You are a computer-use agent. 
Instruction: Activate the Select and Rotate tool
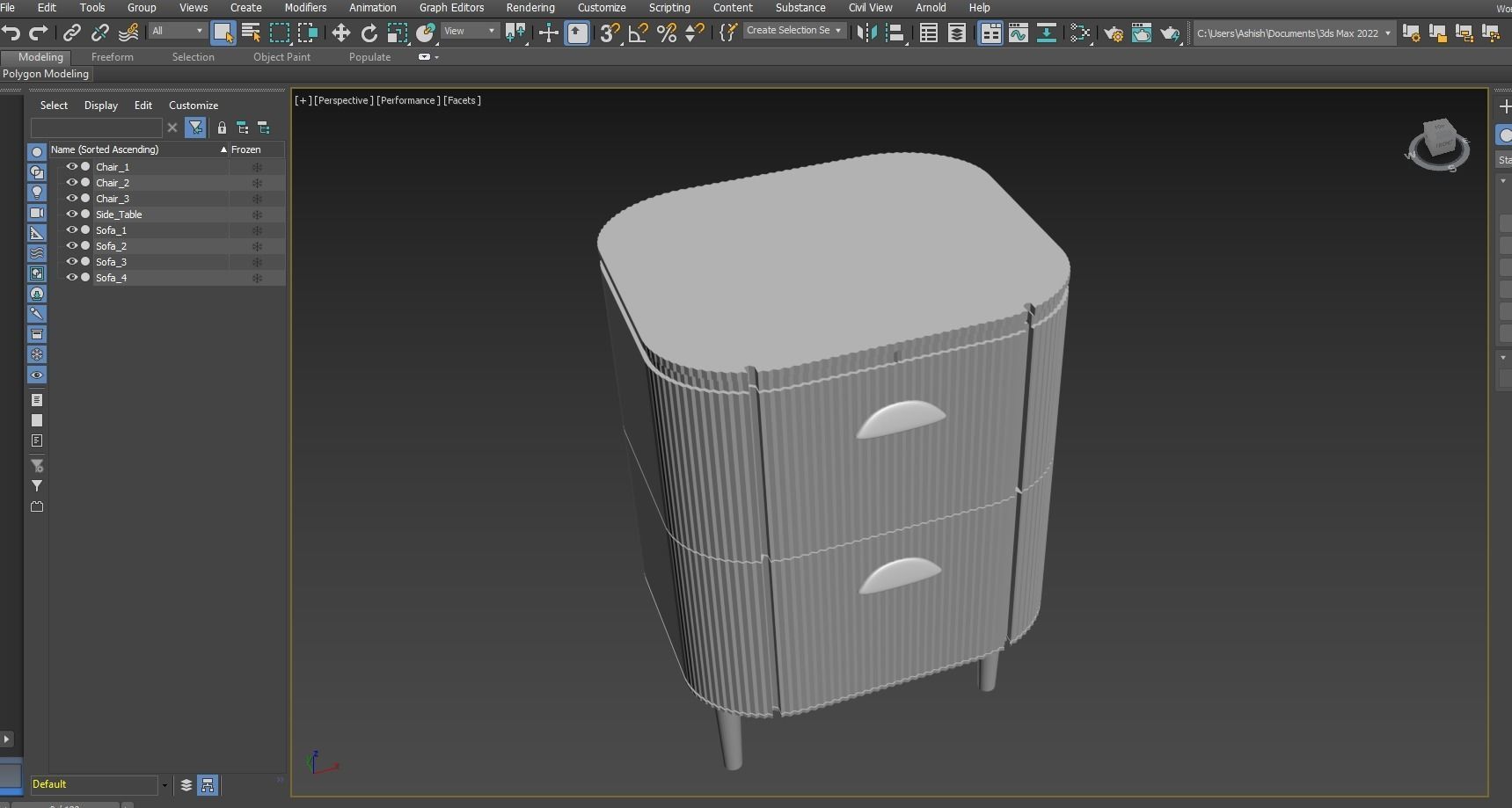[369, 33]
